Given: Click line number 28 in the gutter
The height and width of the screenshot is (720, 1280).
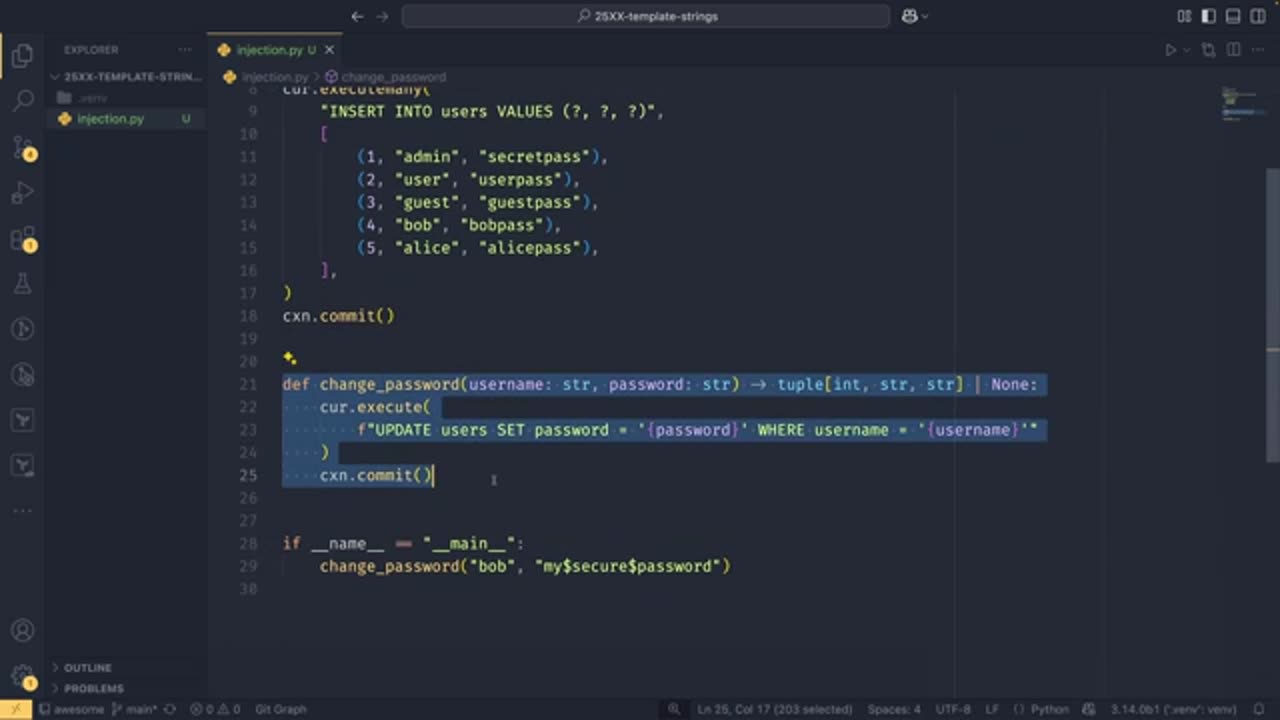Looking at the screenshot, I should [x=248, y=544].
